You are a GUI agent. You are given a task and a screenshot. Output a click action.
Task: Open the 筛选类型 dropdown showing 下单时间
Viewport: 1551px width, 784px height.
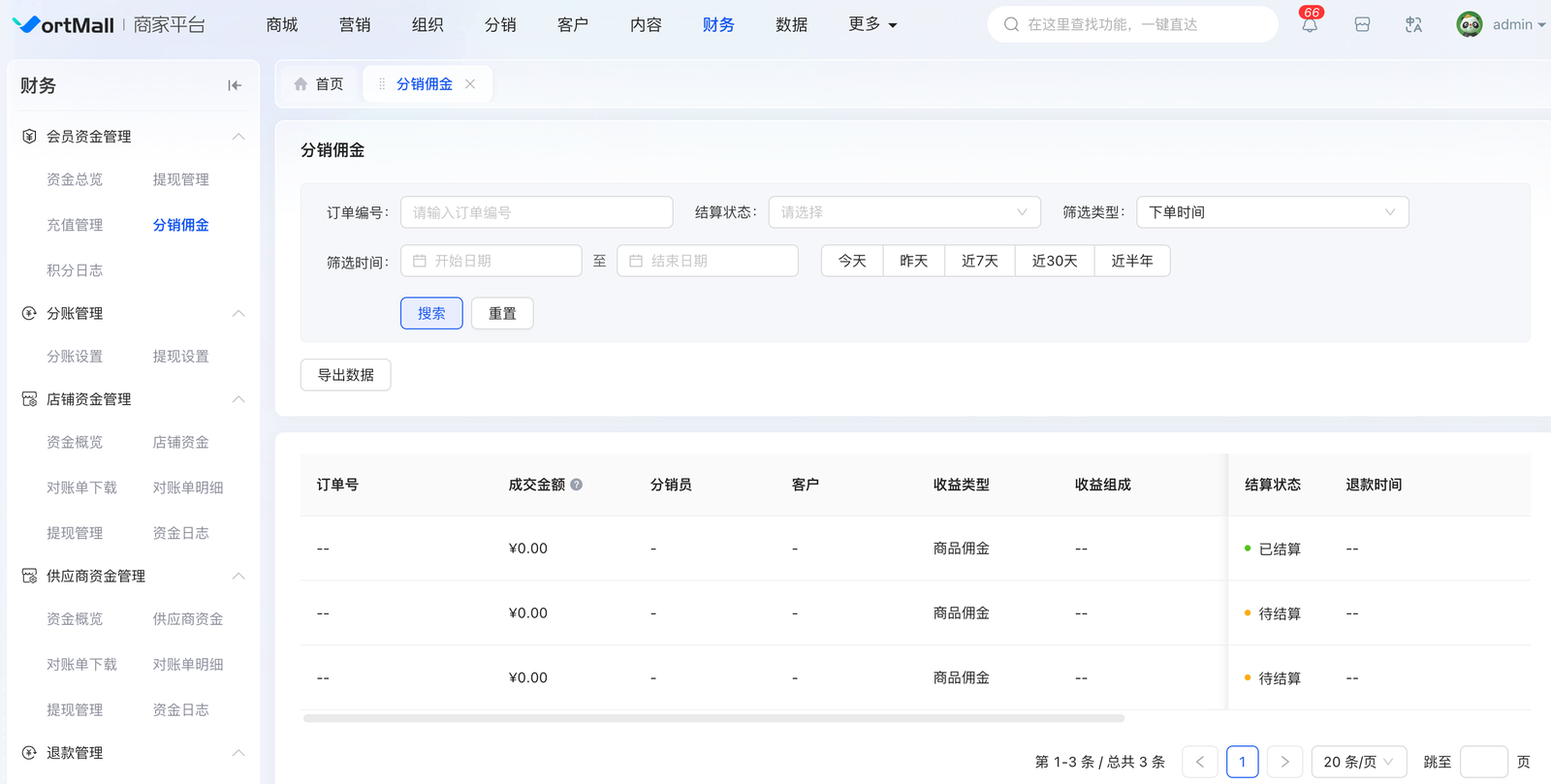[x=1271, y=212]
